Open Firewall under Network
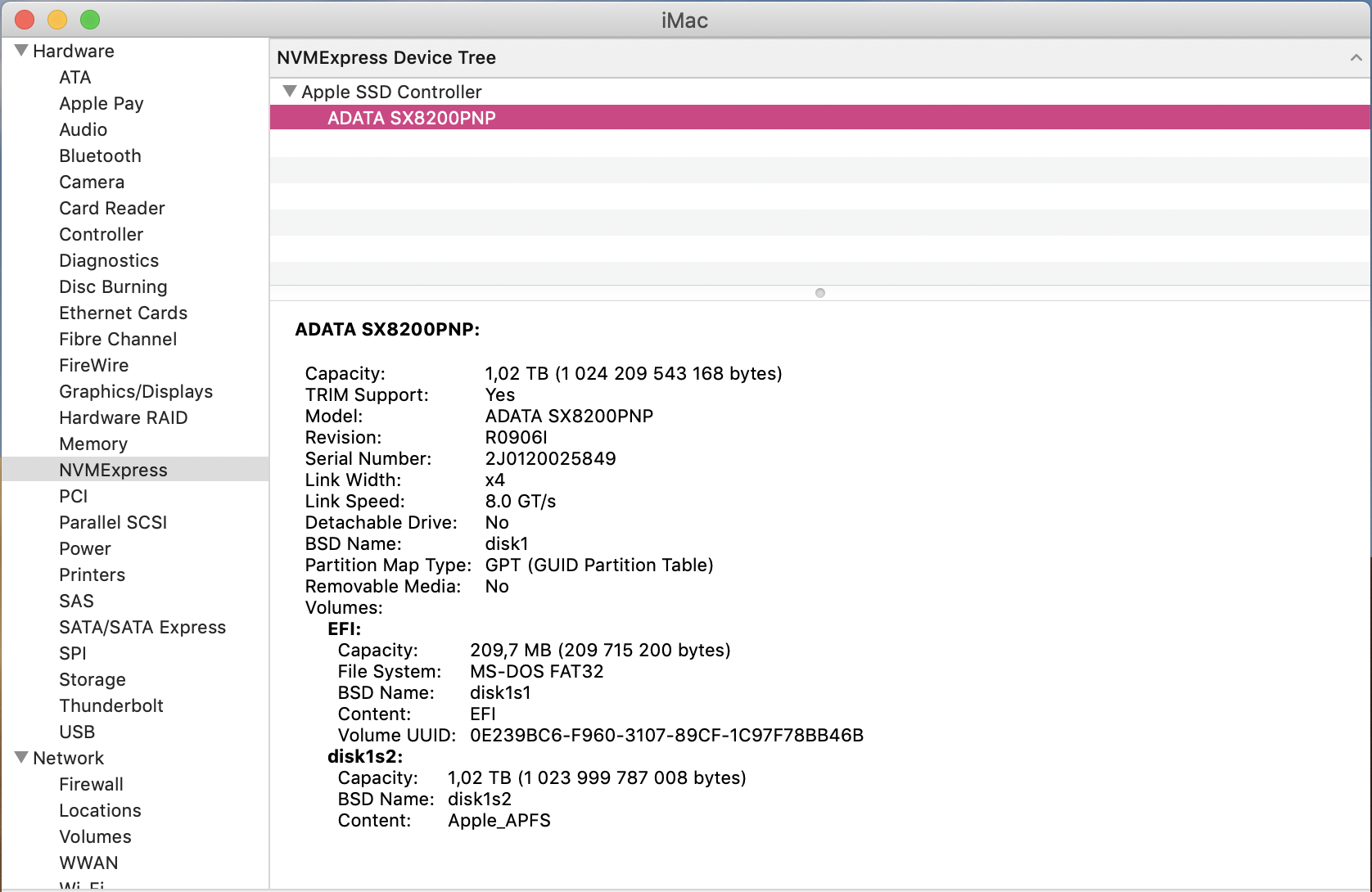Viewport: 1372px width, 892px height. pos(92,784)
